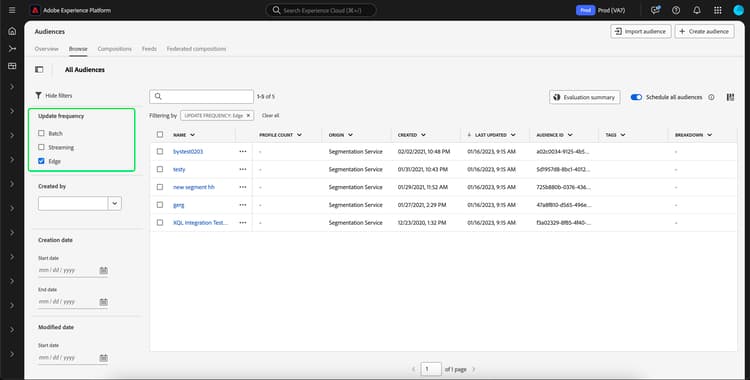Image resolution: width=750 pixels, height=380 pixels.
Task: Open the Created by dropdown arrow
Action: [115, 203]
